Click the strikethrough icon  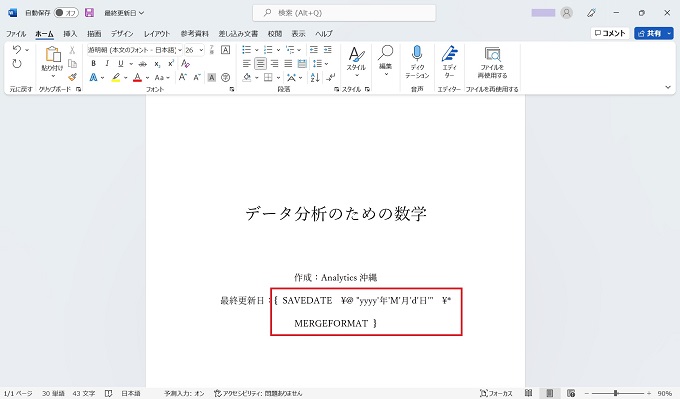pos(143,64)
